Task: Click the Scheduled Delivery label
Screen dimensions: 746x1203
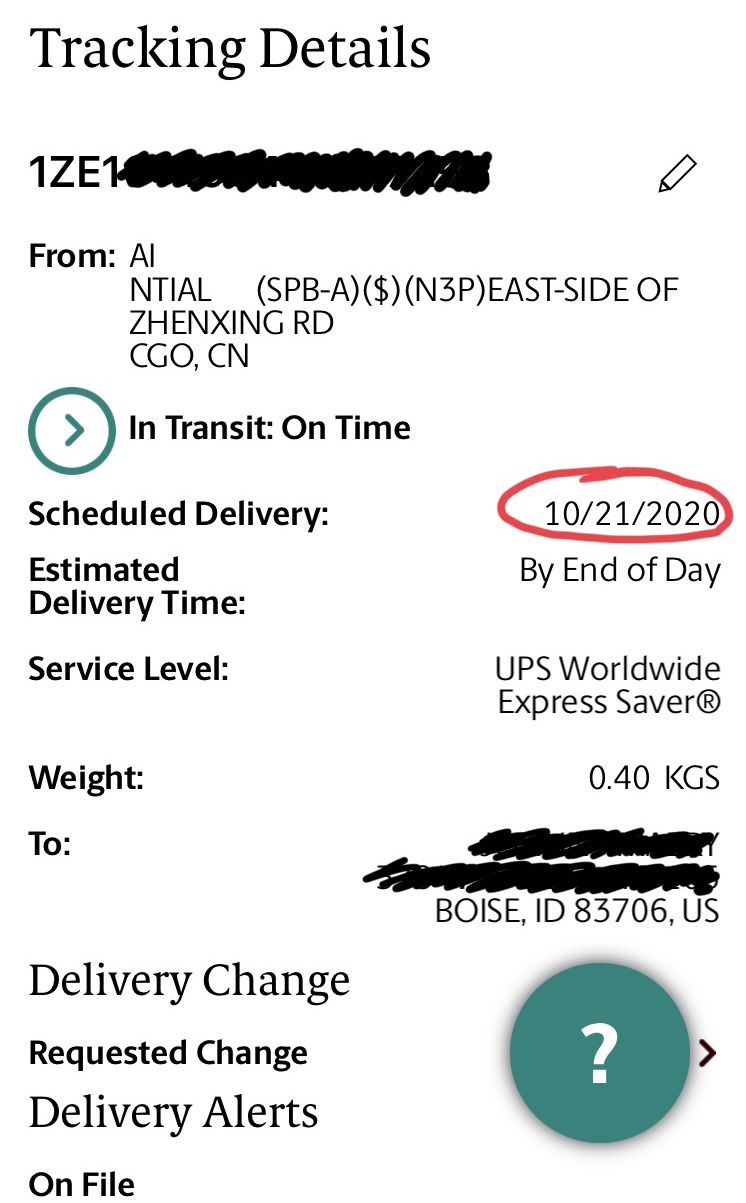Action: pos(178,514)
